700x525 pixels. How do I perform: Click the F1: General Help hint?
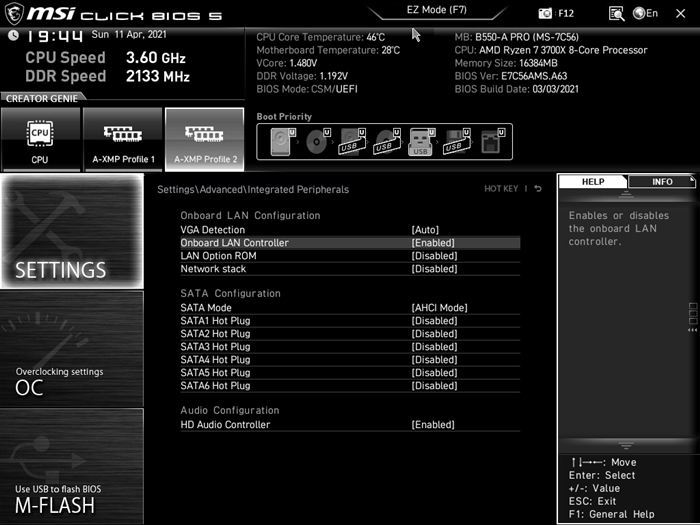pyautogui.click(x=611, y=514)
